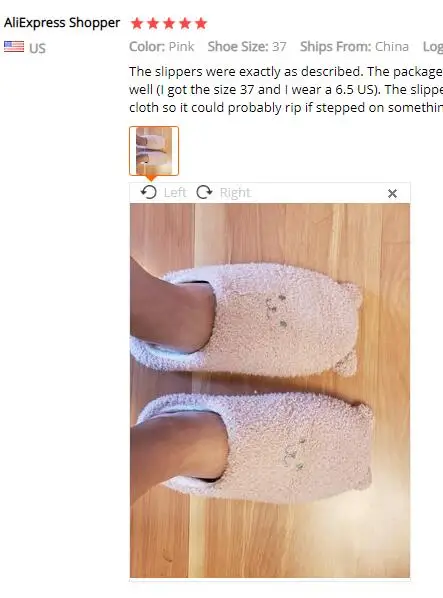
Task: Click the review text about slippers
Action: [x=286, y=90]
